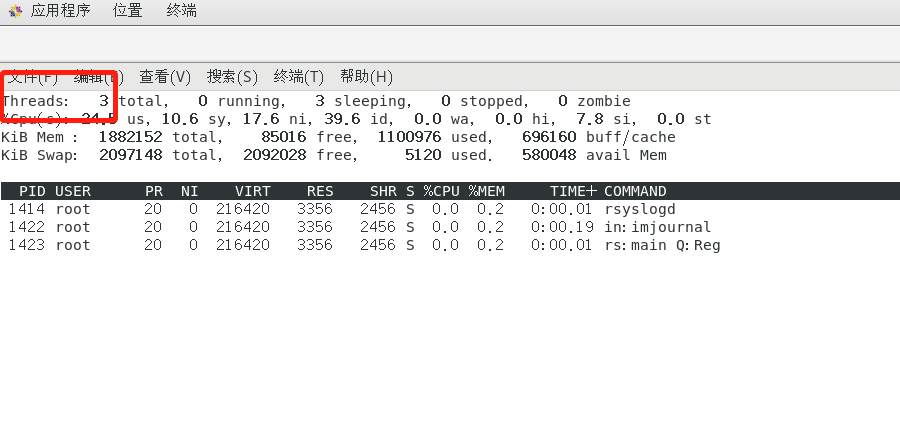
Task: Click the RES column header
Action: click(320, 191)
